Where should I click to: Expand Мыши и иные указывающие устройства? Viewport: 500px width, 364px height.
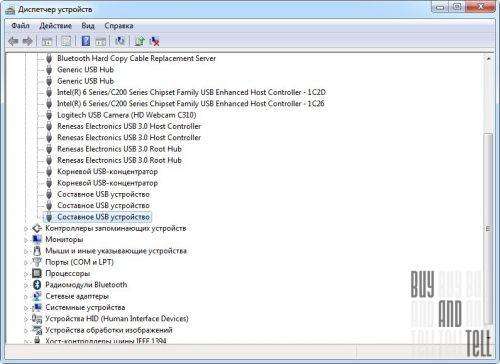pos(26,252)
